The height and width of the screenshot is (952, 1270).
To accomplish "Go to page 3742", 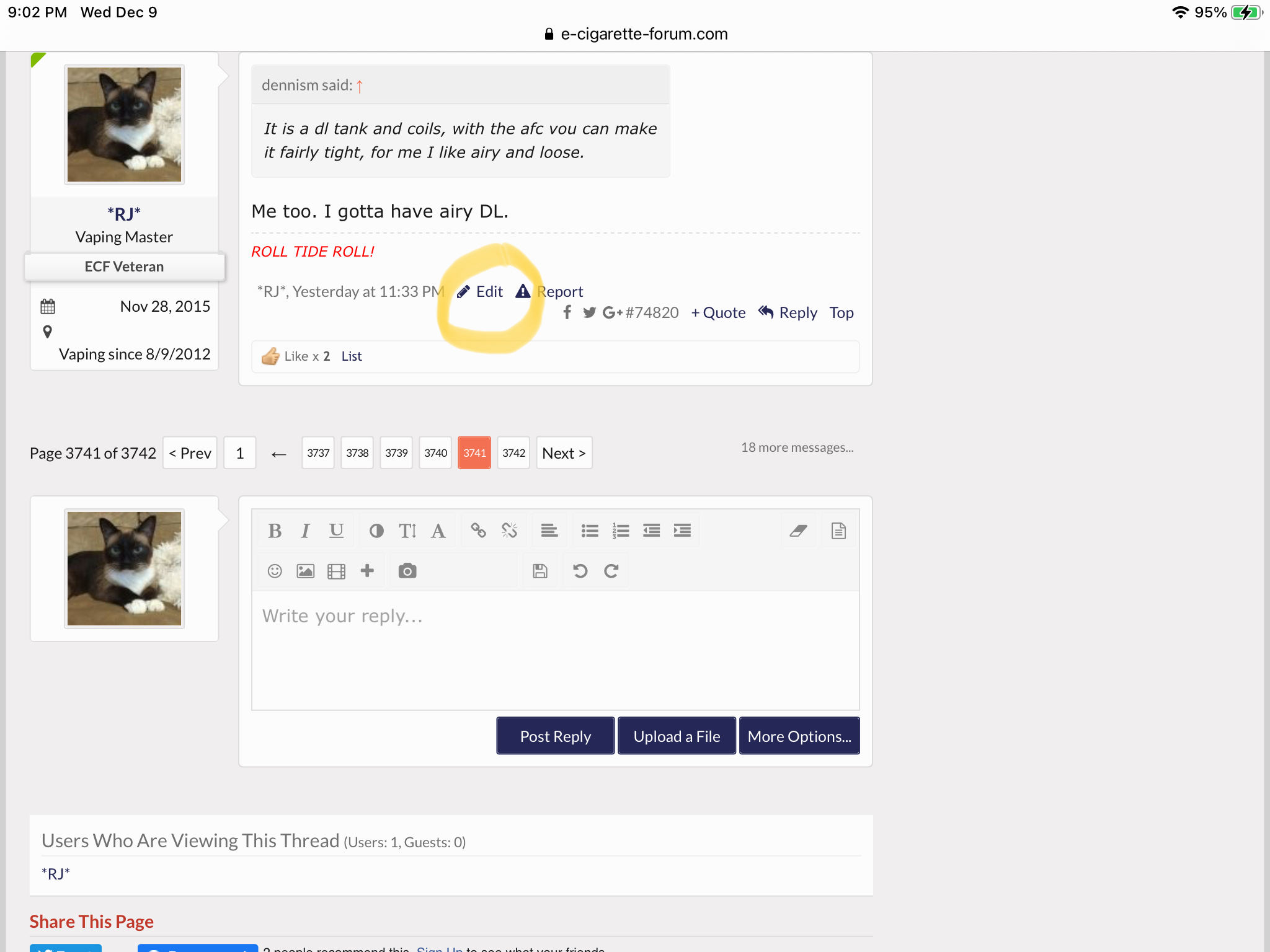I will click(513, 453).
